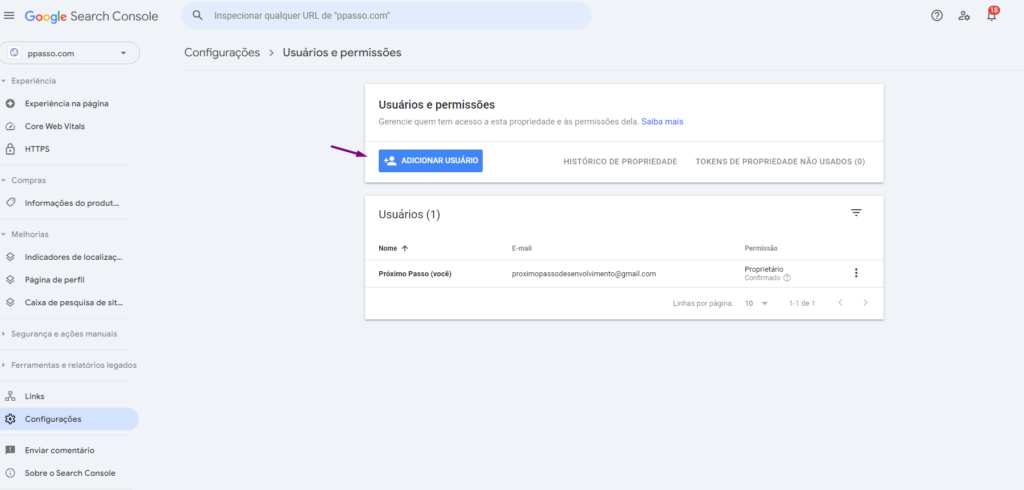Go to the next page of users
Screen dimensions: 1024x490
[x=865, y=302]
